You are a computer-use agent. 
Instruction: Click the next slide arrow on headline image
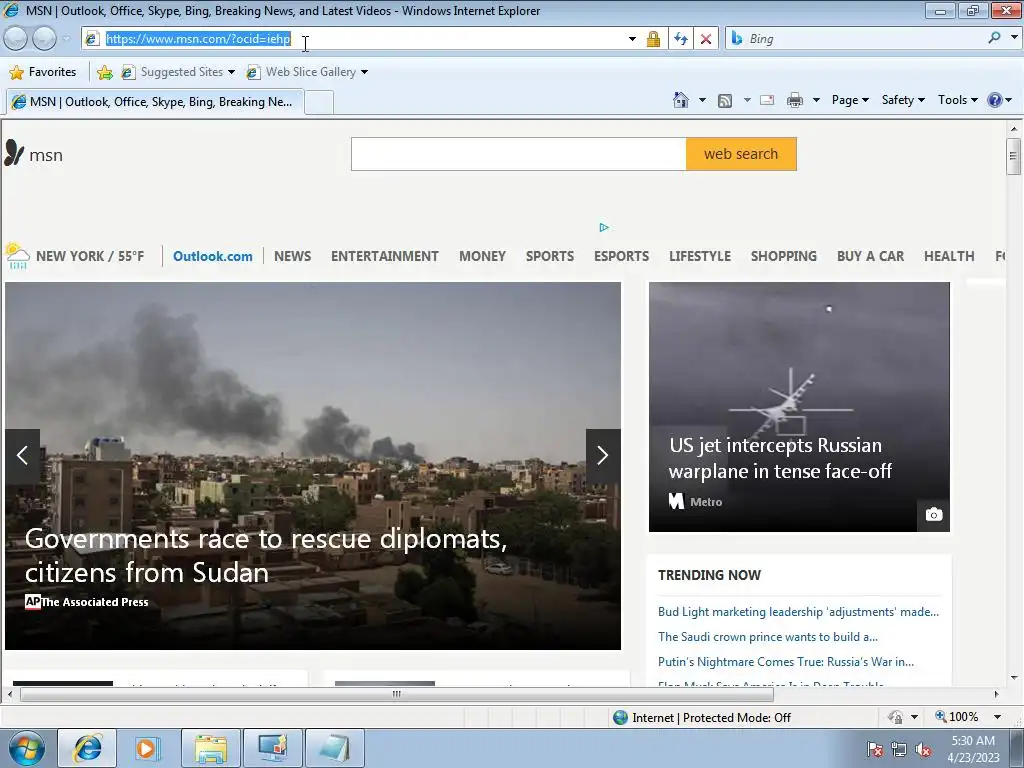click(x=603, y=456)
